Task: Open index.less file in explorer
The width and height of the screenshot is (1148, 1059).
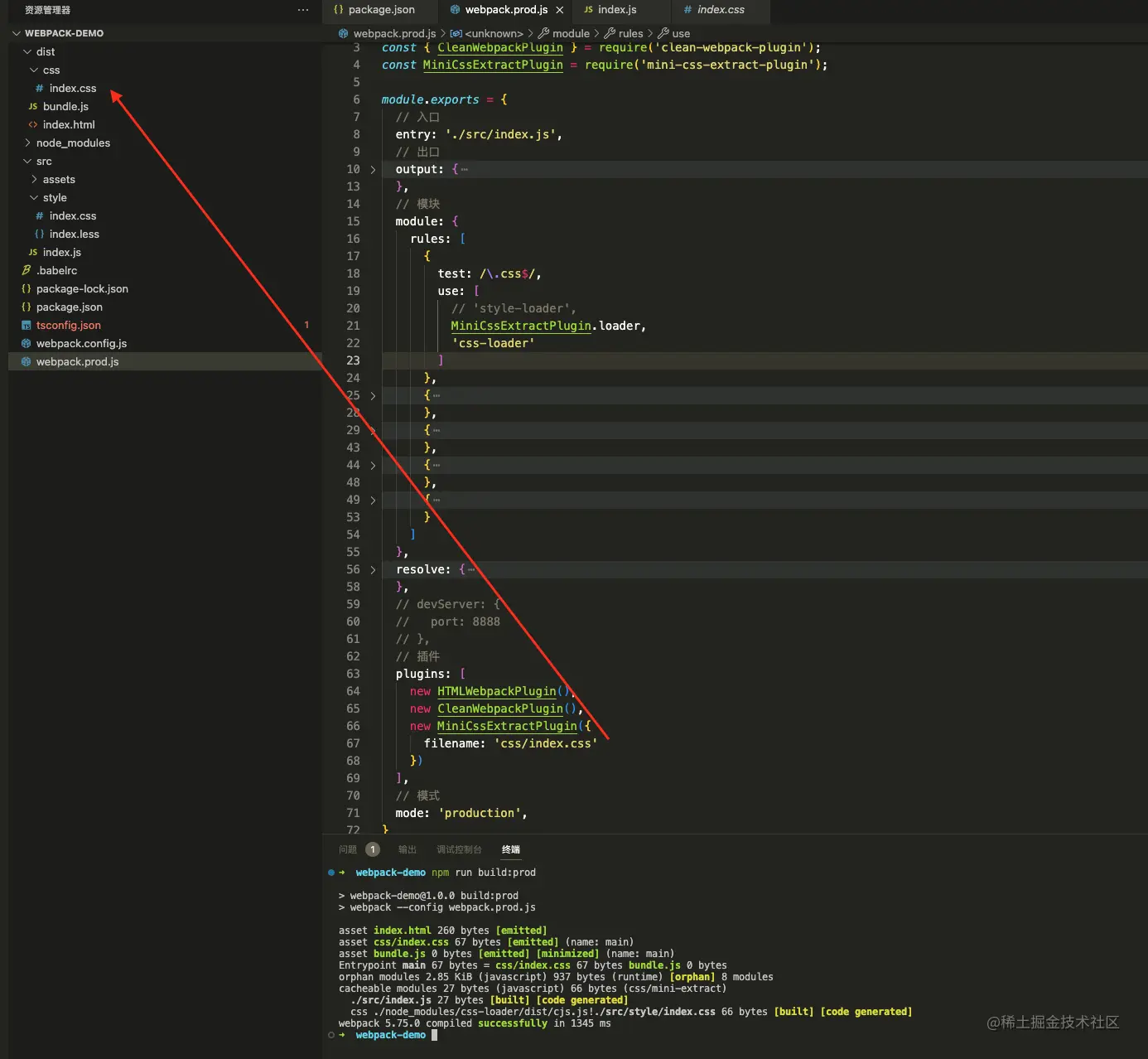Action: pos(75,234)
